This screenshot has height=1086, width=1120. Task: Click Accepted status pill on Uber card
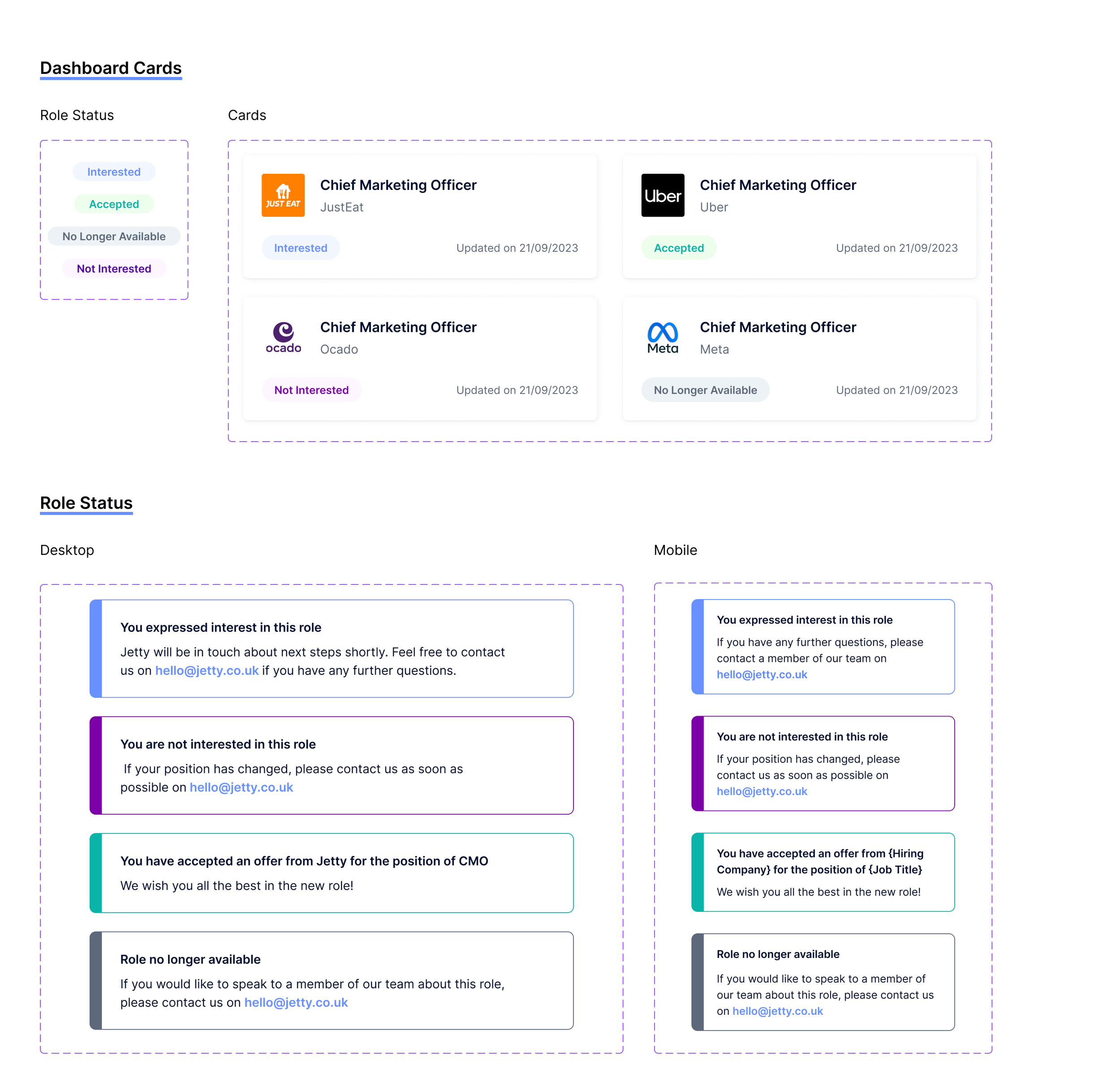(x=678, y=248)
